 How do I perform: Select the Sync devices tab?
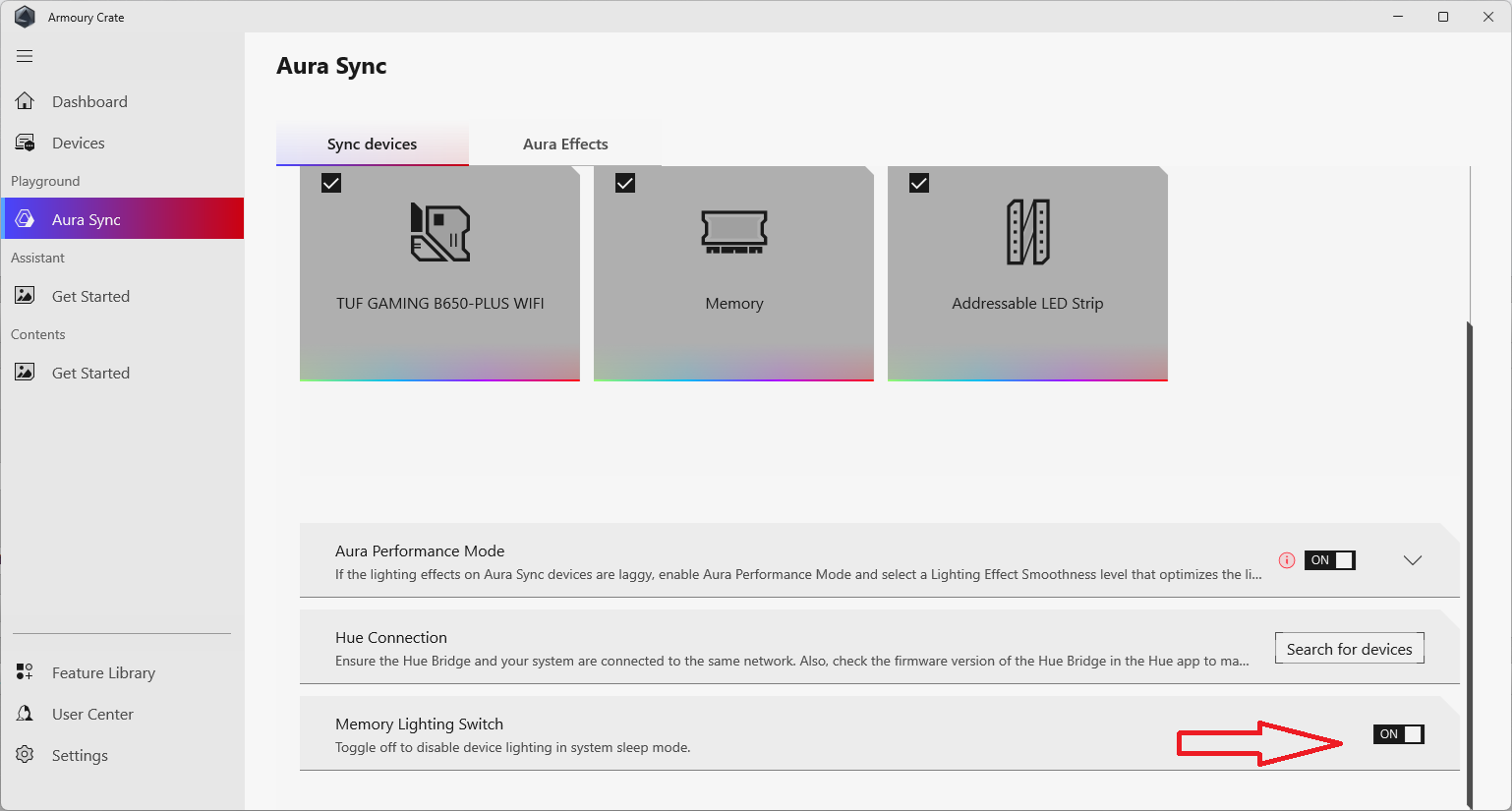373,145
